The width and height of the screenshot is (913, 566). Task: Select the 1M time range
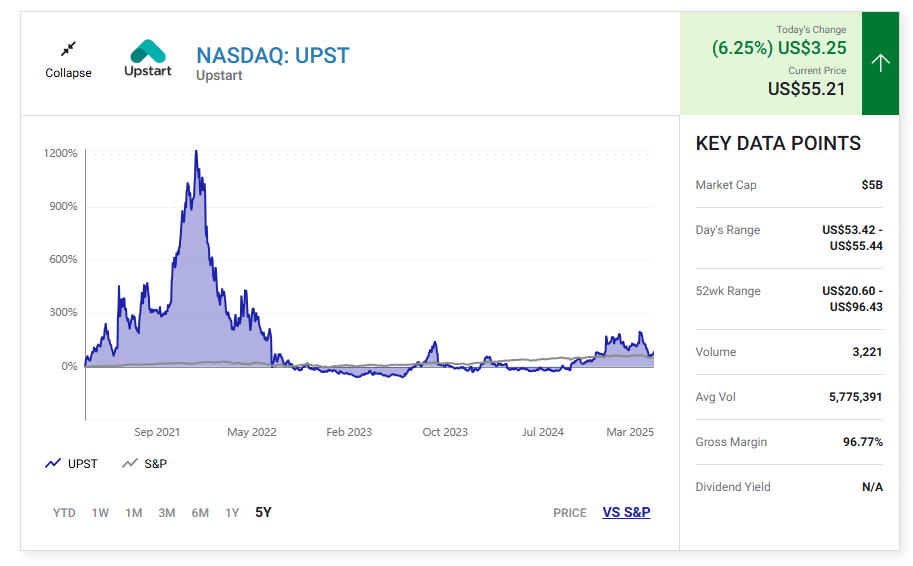click(x=133, y=513)
